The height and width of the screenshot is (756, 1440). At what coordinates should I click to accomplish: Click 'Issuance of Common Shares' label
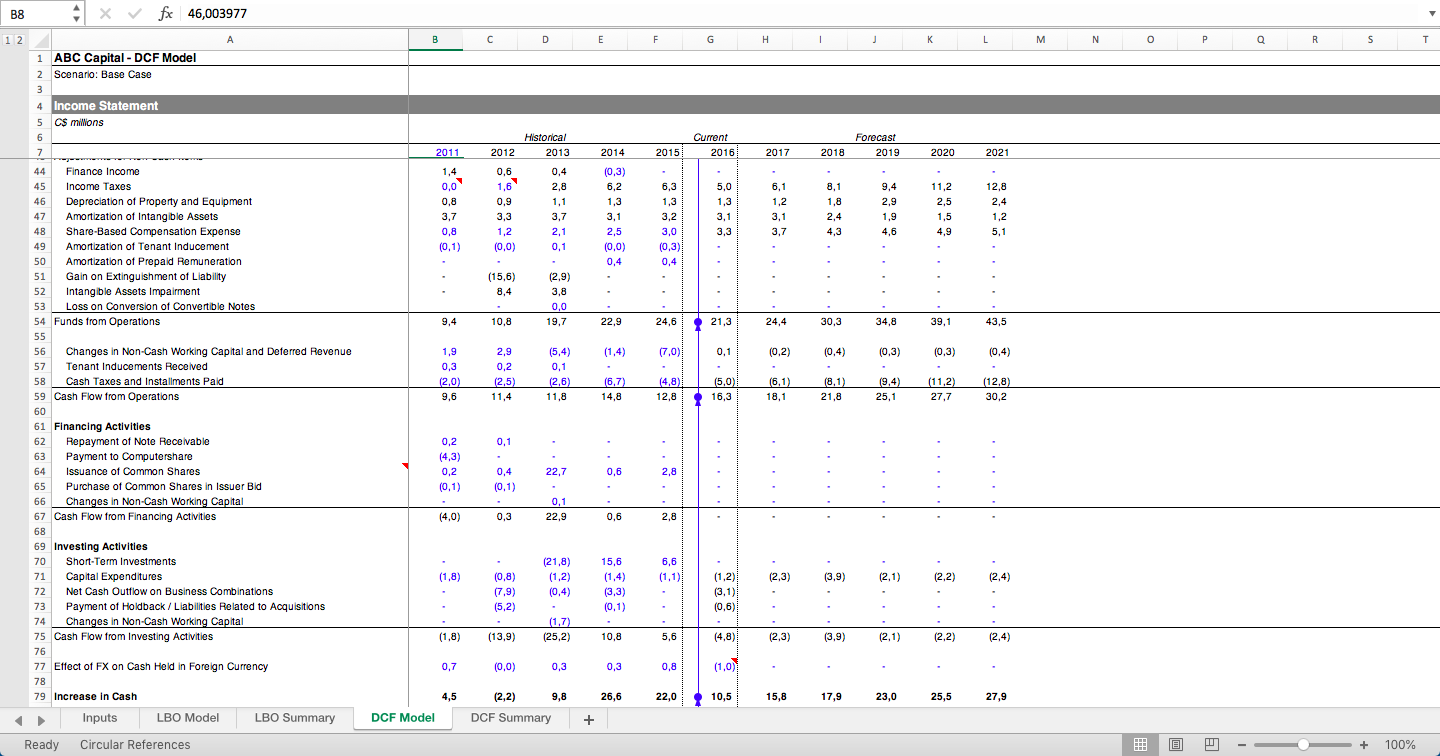(x=133, y=472)
